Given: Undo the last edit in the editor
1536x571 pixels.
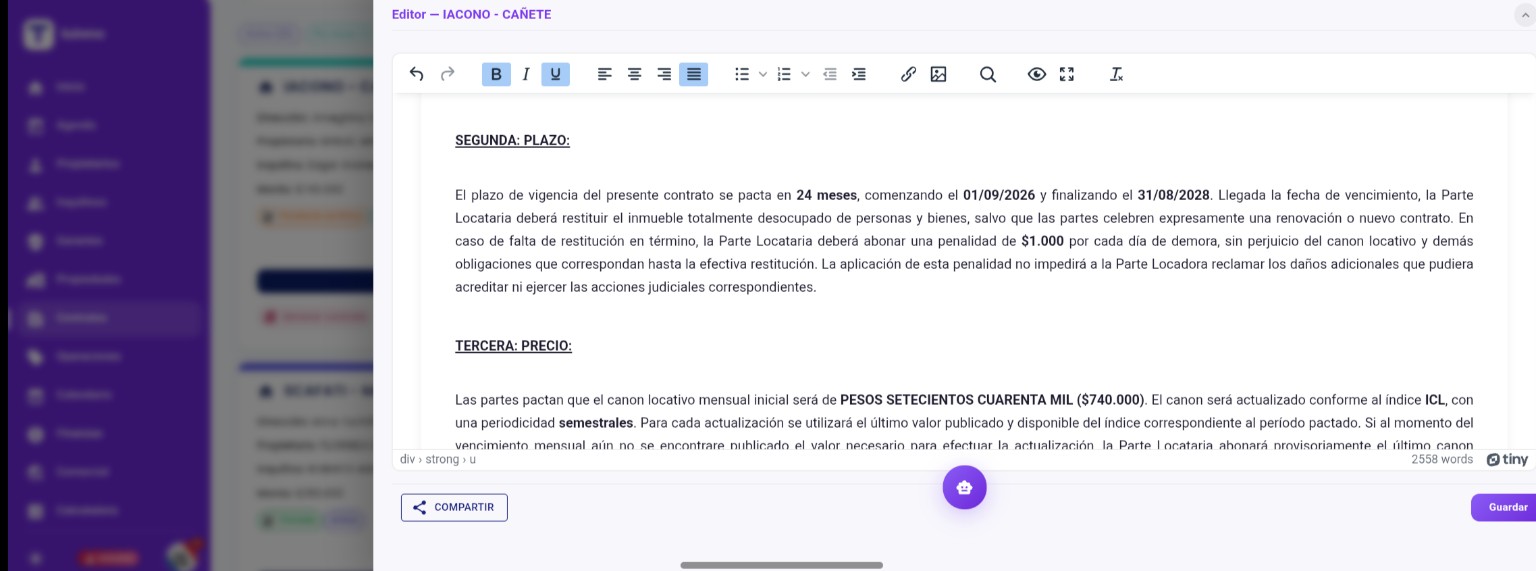Looking at the screenshot, I should point(417,74).
